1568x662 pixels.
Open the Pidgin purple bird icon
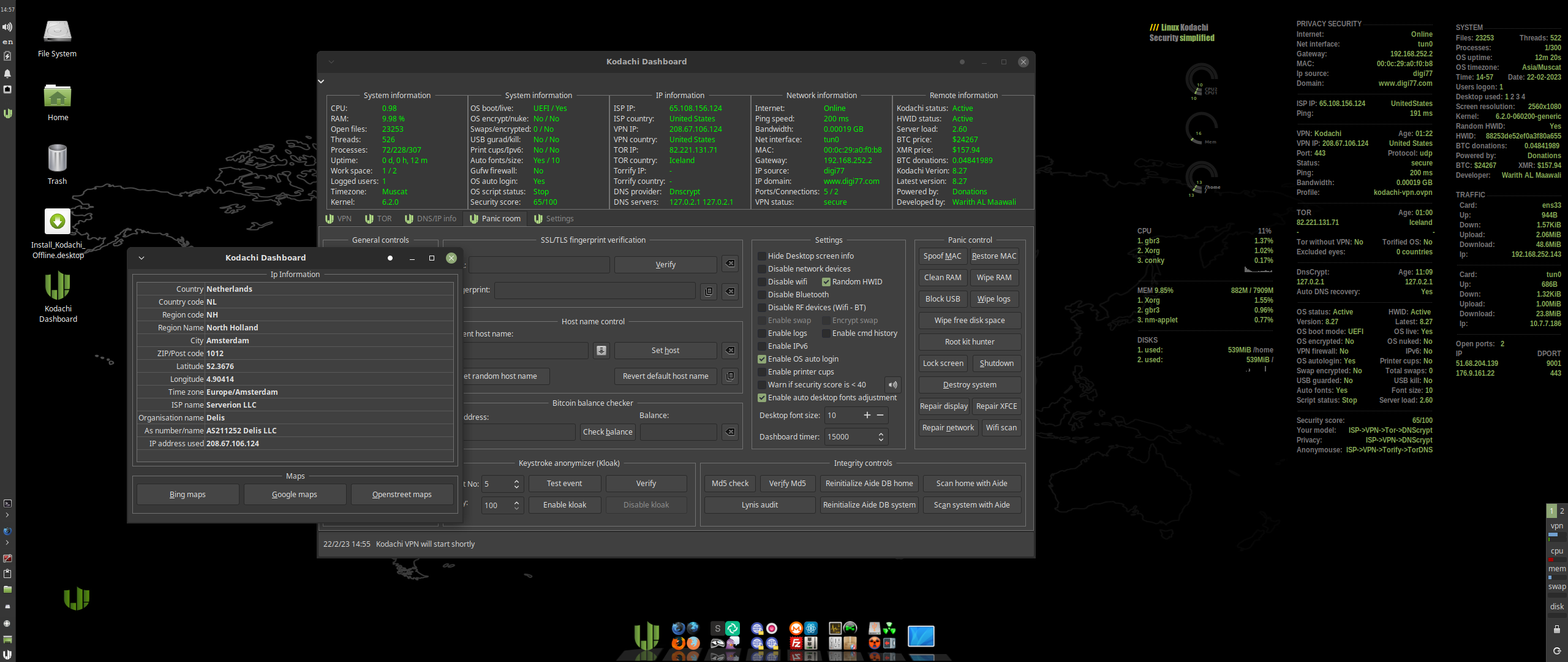(733, 643)
